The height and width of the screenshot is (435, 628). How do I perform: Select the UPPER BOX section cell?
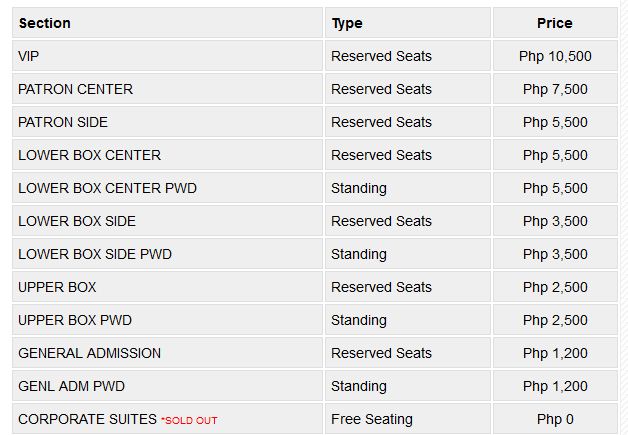(x=167, y=287)
